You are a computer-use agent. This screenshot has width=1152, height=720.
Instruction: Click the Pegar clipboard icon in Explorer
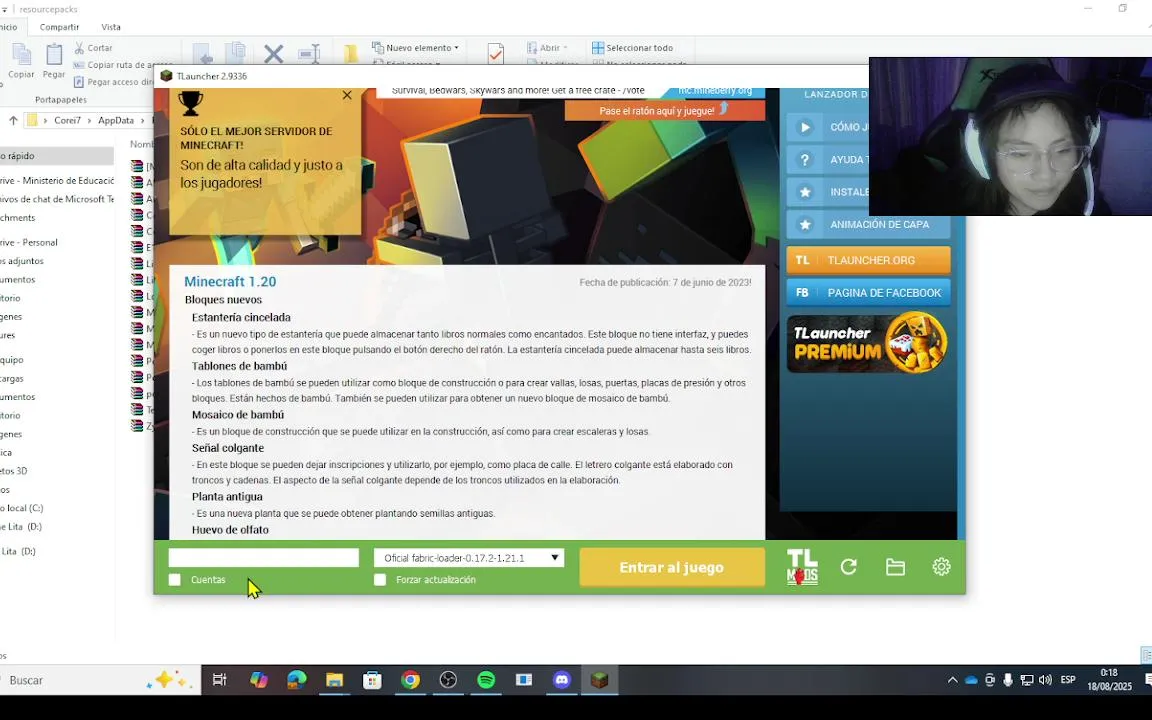pyautogui.click(x=54, y=60)
